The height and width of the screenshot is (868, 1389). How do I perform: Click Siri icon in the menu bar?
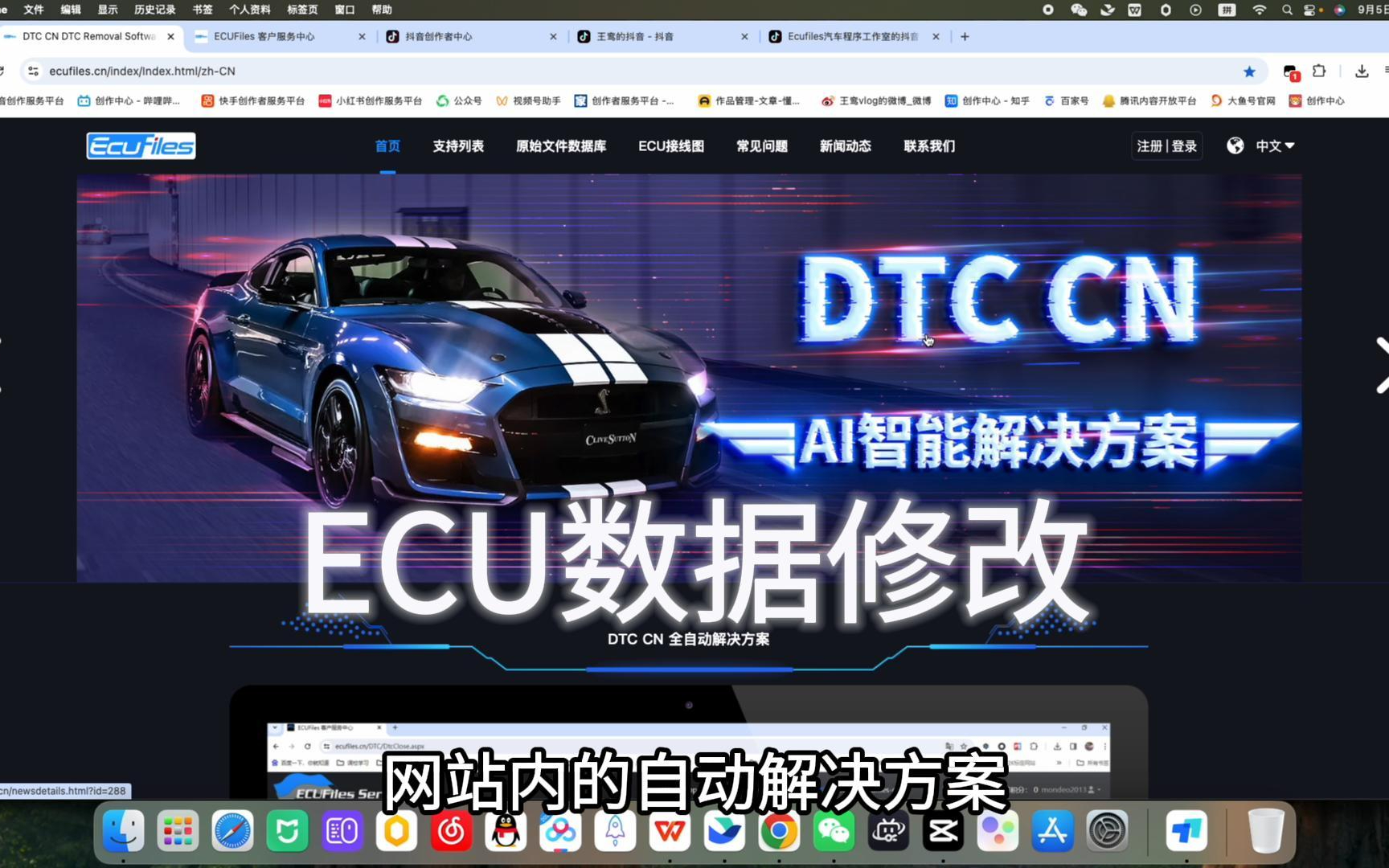point(1339,10)
